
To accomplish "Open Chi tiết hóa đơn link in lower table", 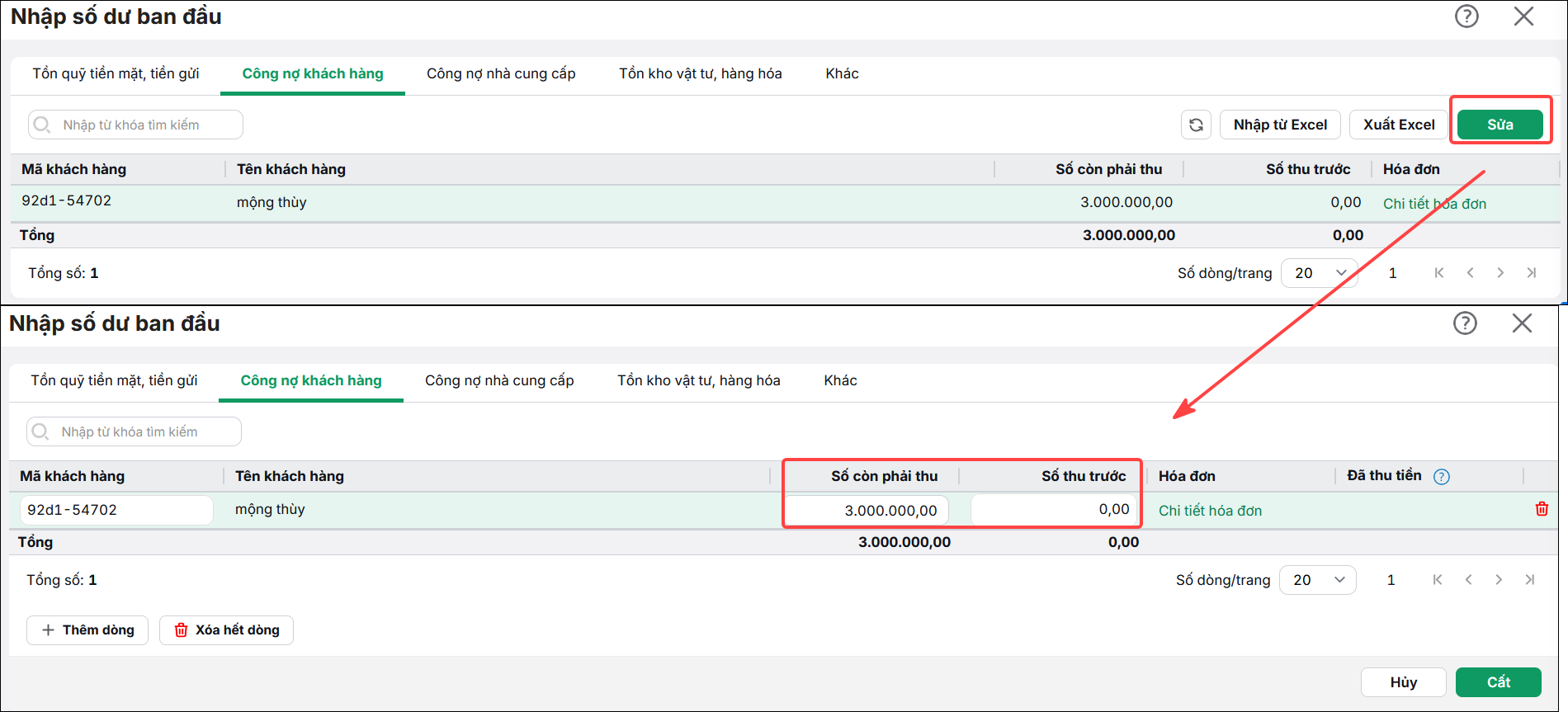I will click(x=1210, y=511).
